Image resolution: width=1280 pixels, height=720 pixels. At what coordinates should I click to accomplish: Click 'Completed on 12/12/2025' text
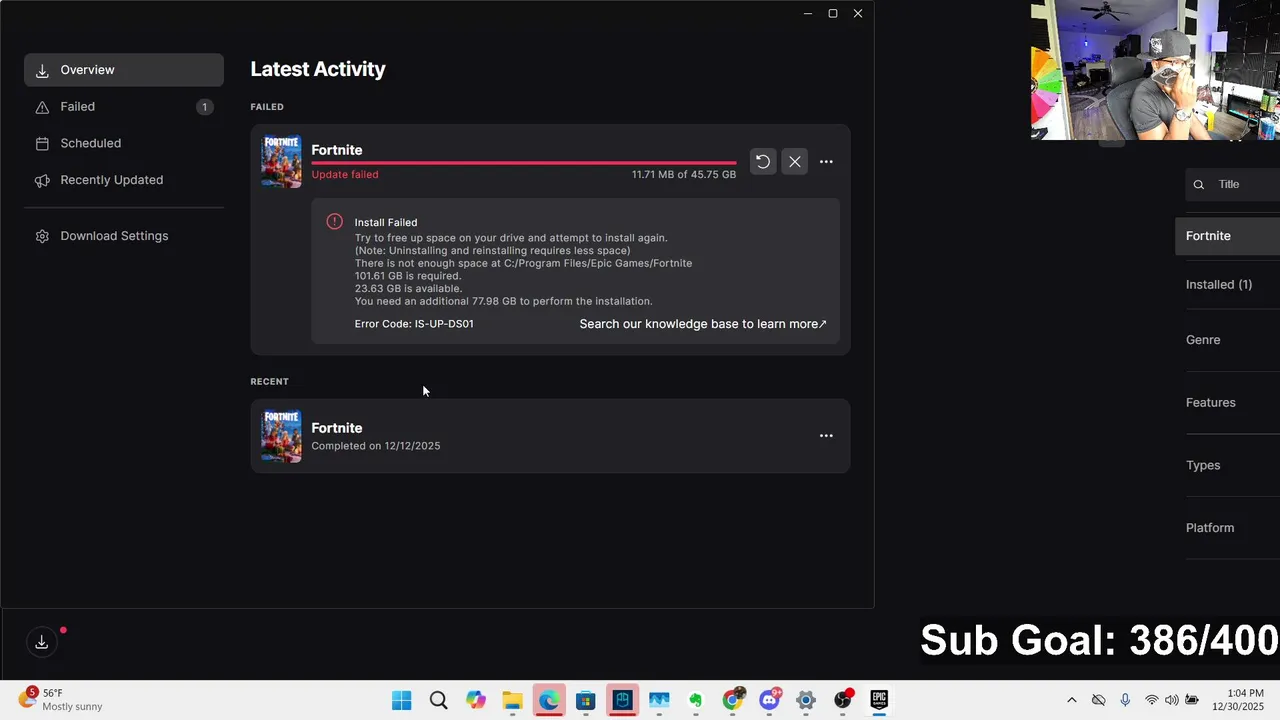click(376, 446)
